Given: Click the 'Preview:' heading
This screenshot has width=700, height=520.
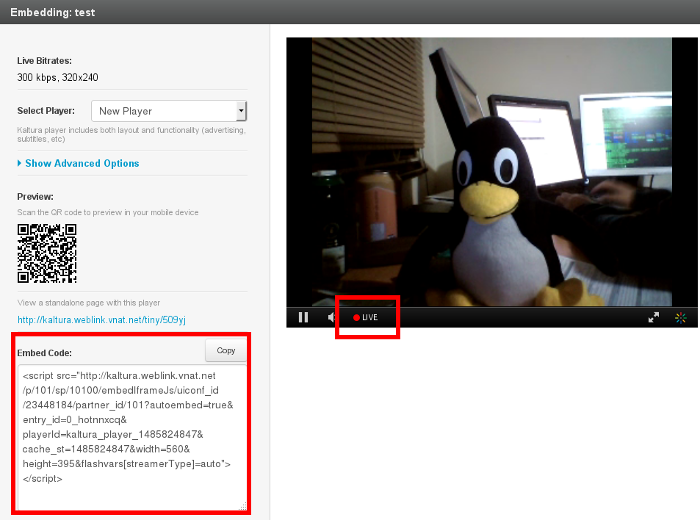Looking at the screenshot, I should point(35,197).
